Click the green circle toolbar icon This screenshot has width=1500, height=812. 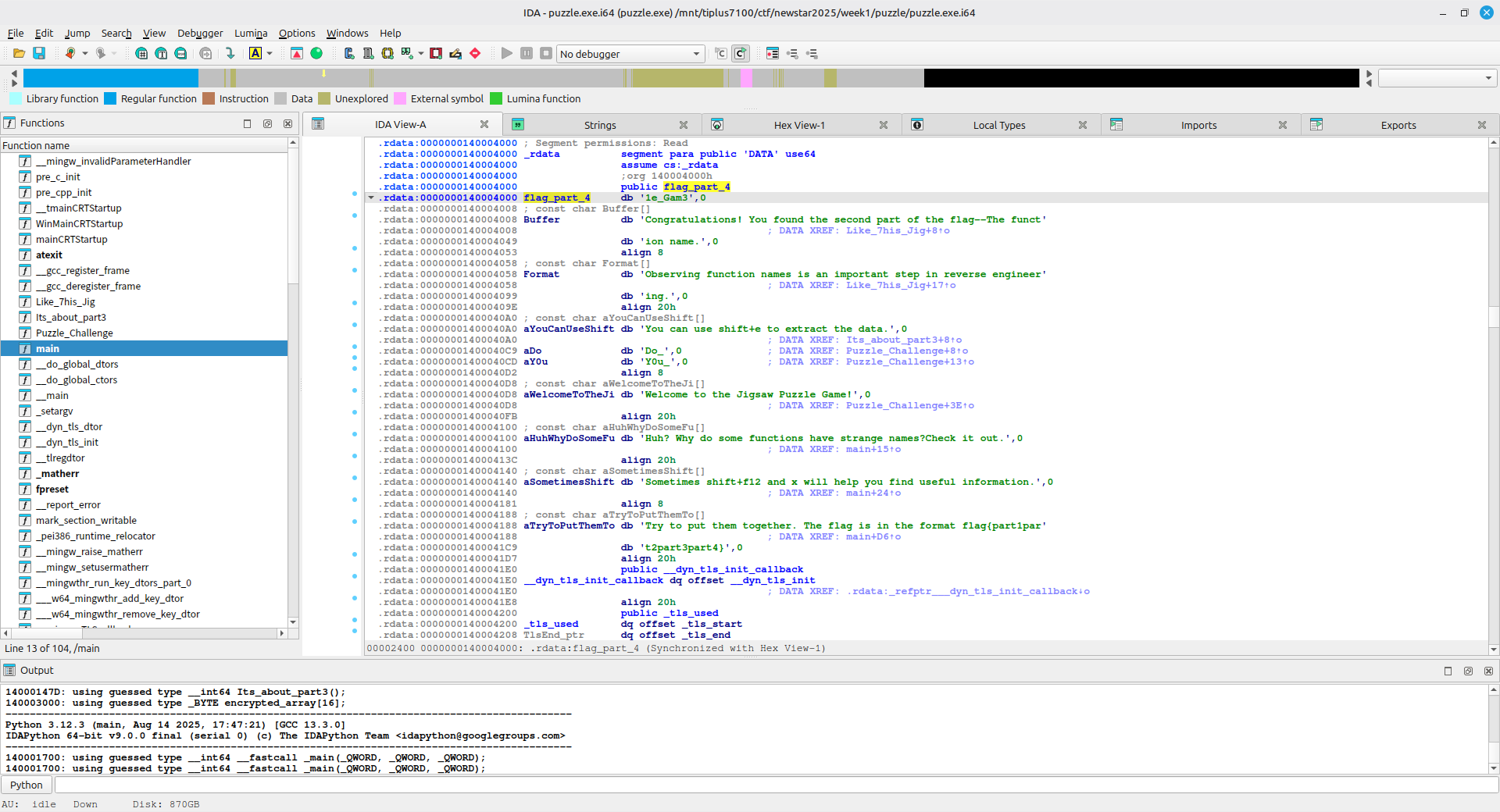click(x=316, y=53)
